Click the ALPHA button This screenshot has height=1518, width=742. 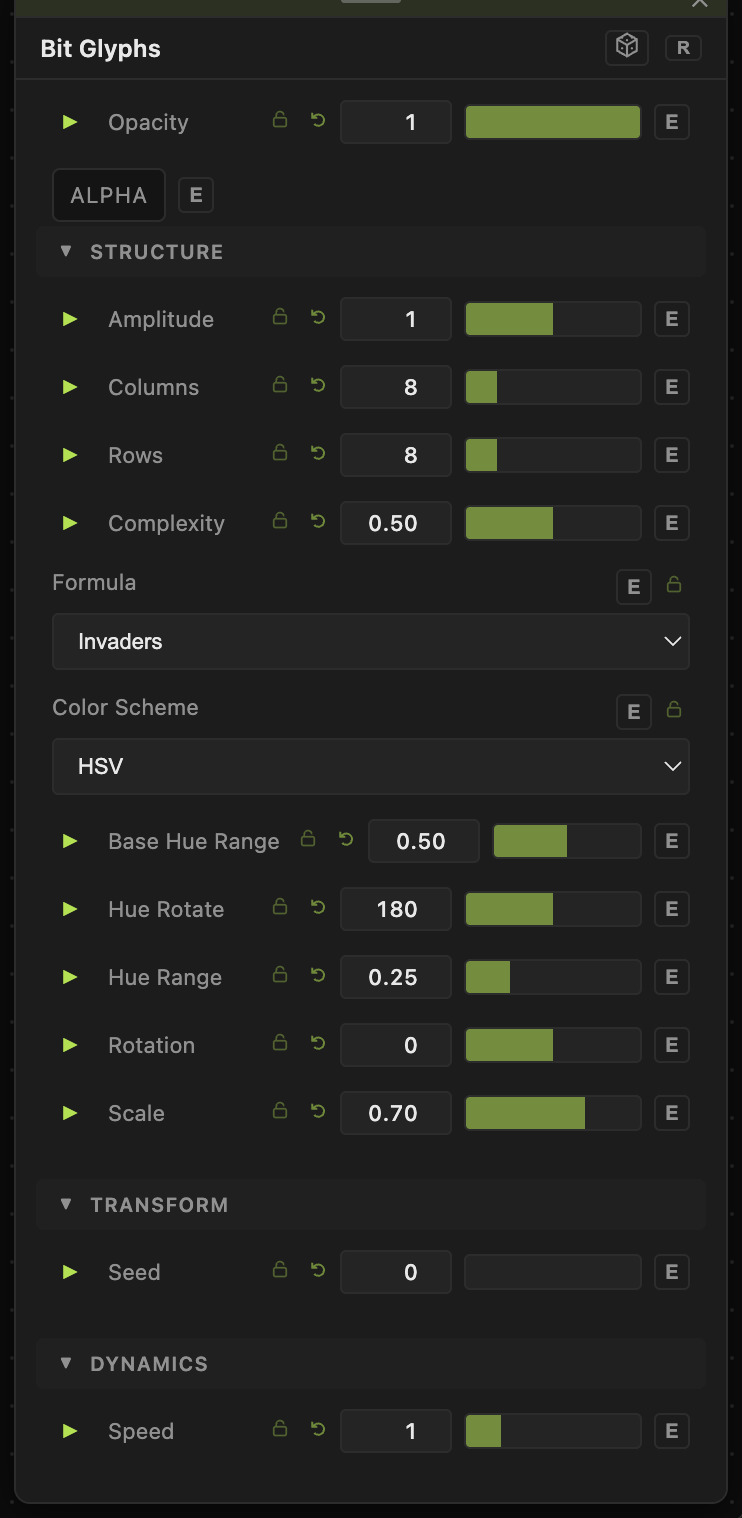click(x=108, y=195)
